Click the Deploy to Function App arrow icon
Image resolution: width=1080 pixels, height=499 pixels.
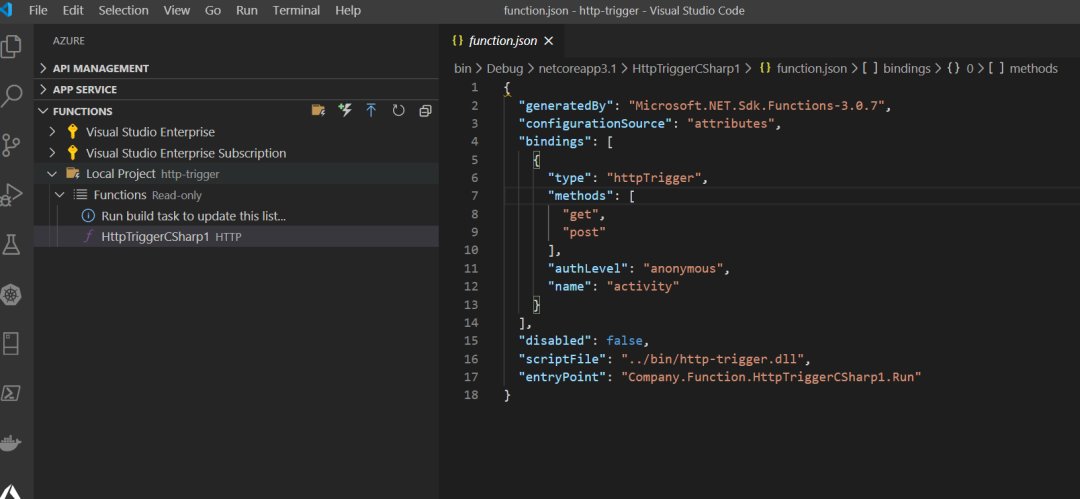coord(371,110)
